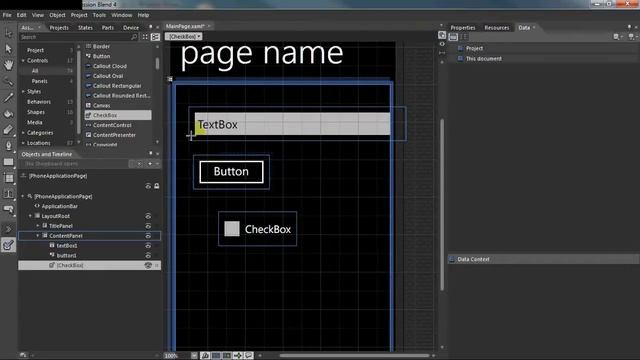
Task: Select List Mode icon in Data panel
Action: (453, 37)
